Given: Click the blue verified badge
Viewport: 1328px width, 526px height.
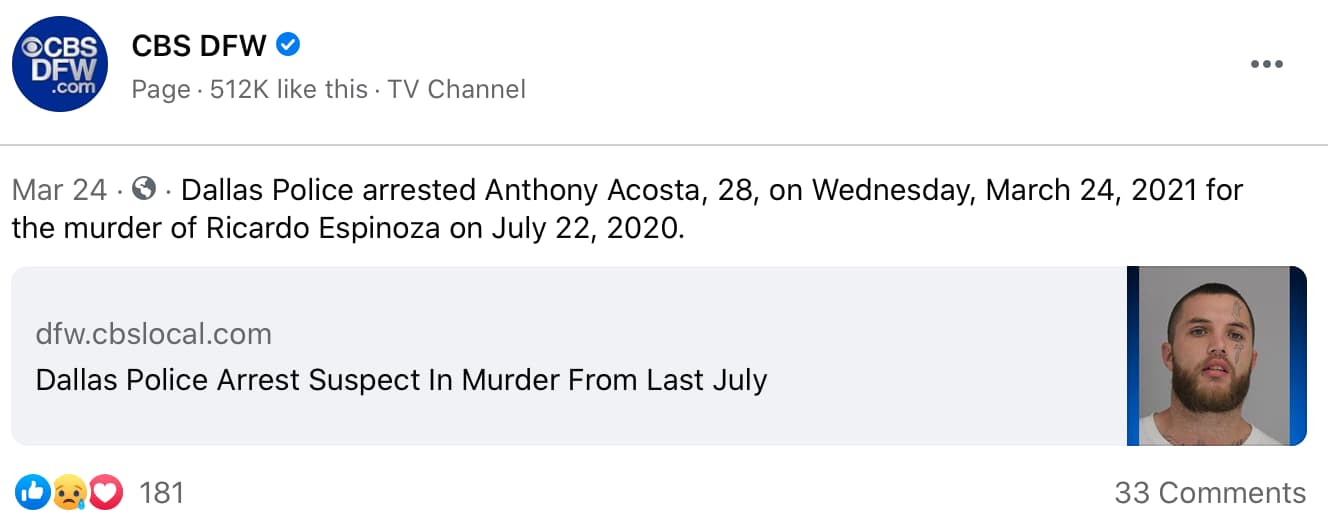Looking at the screenshot, I should coord(288,44).
